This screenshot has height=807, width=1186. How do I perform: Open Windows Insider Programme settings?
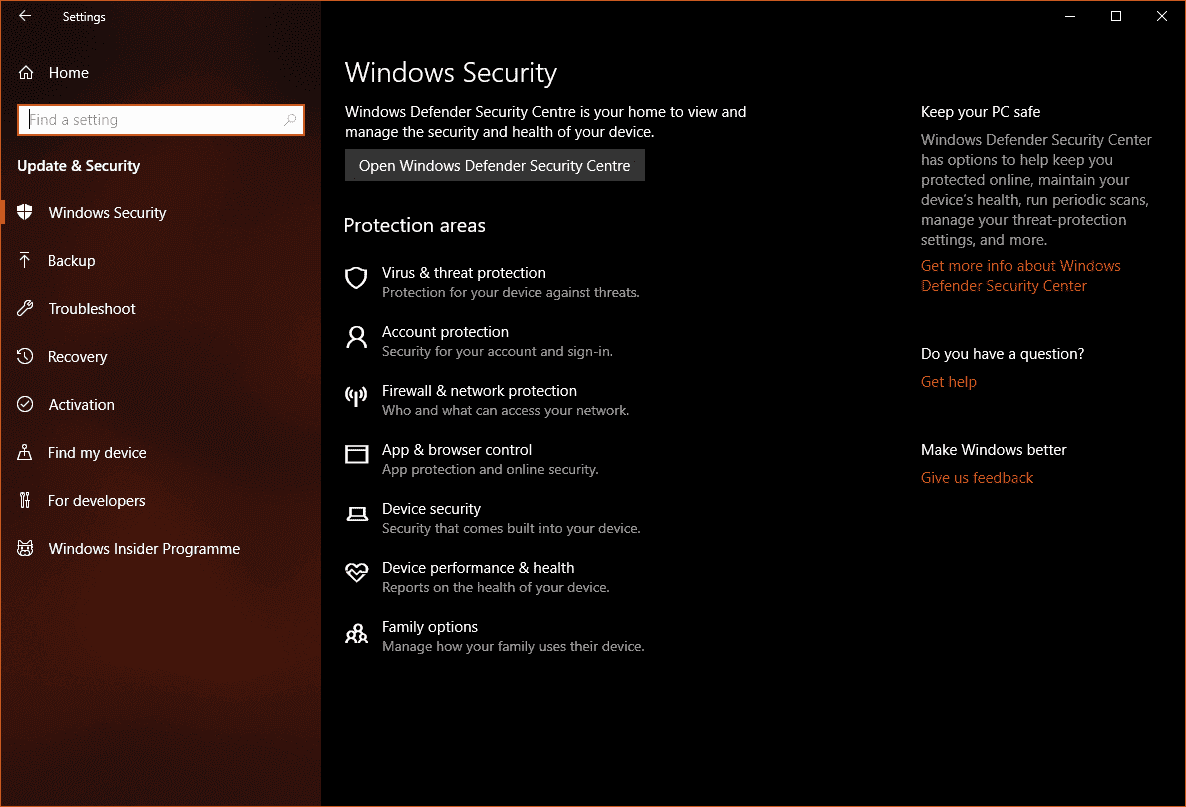(160, 548)
